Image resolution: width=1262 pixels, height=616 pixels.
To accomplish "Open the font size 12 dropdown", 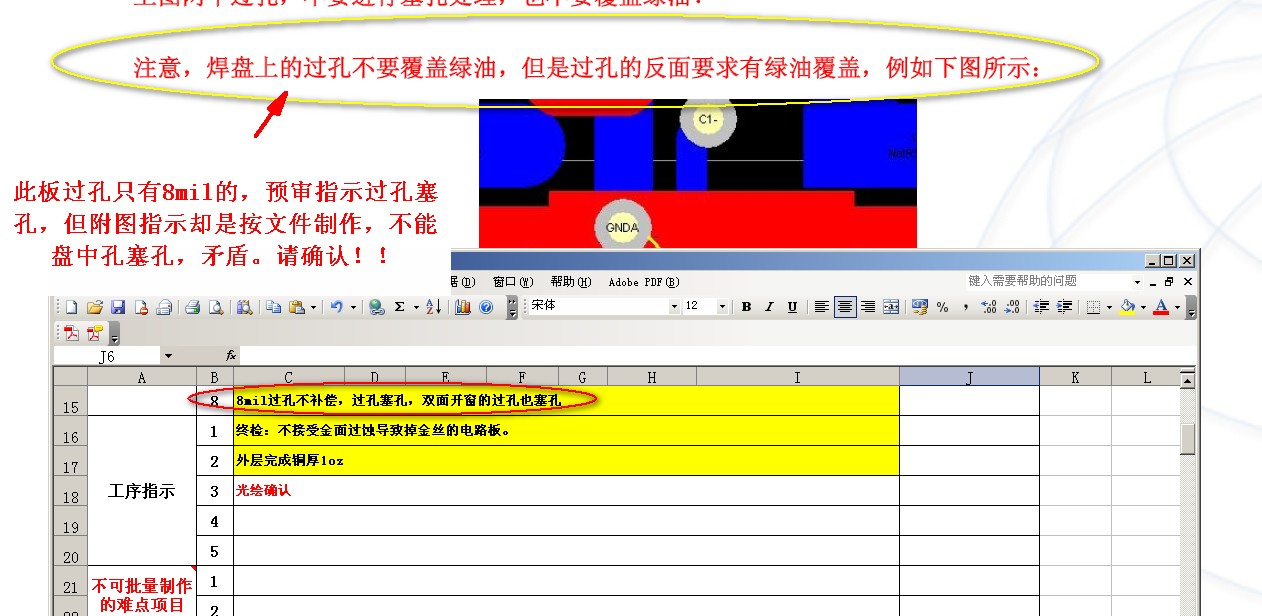I will (722, 307).
